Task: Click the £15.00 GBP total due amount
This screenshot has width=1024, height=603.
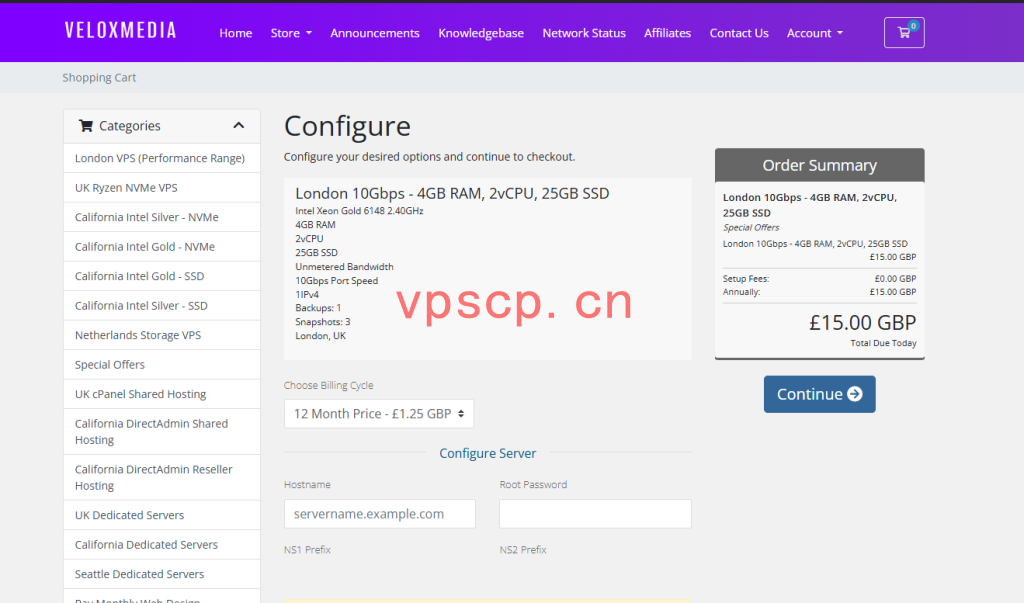Action: [x=862, y=322]
